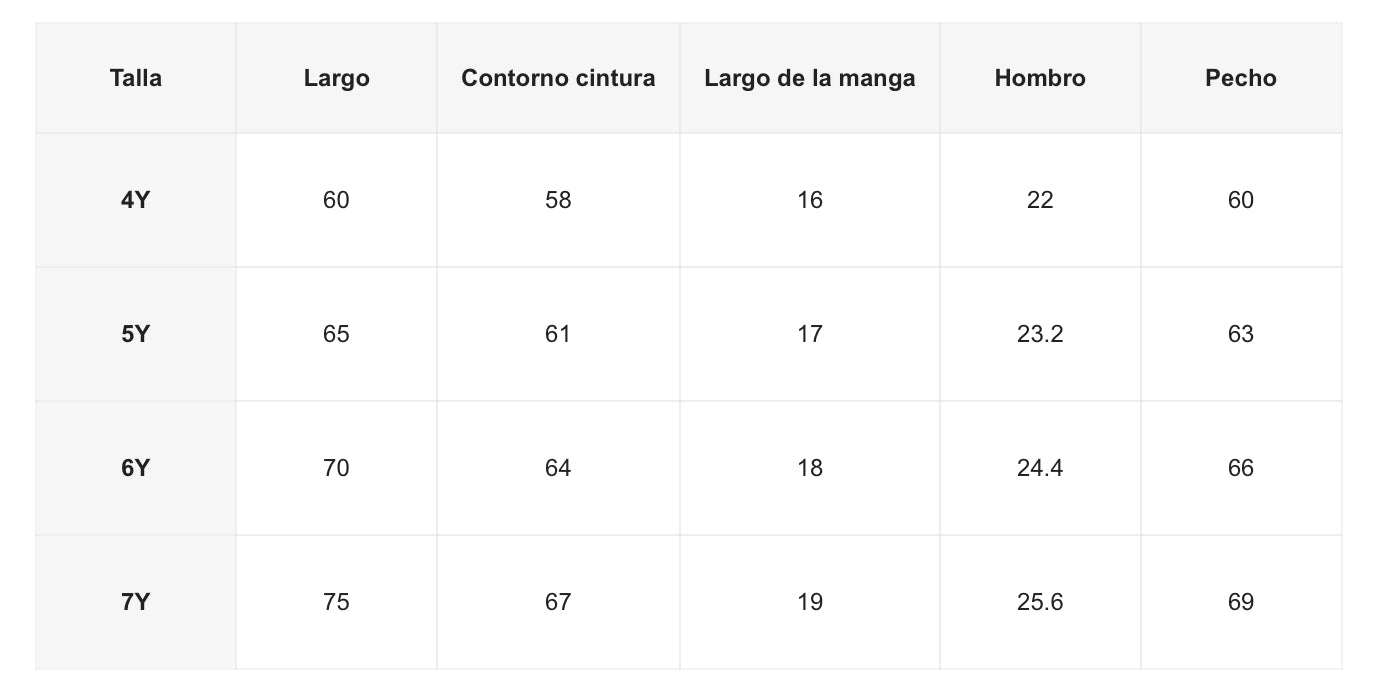1375x687 pixels.
Task: Click the Largo de la manga header
Action: point(810,78)
